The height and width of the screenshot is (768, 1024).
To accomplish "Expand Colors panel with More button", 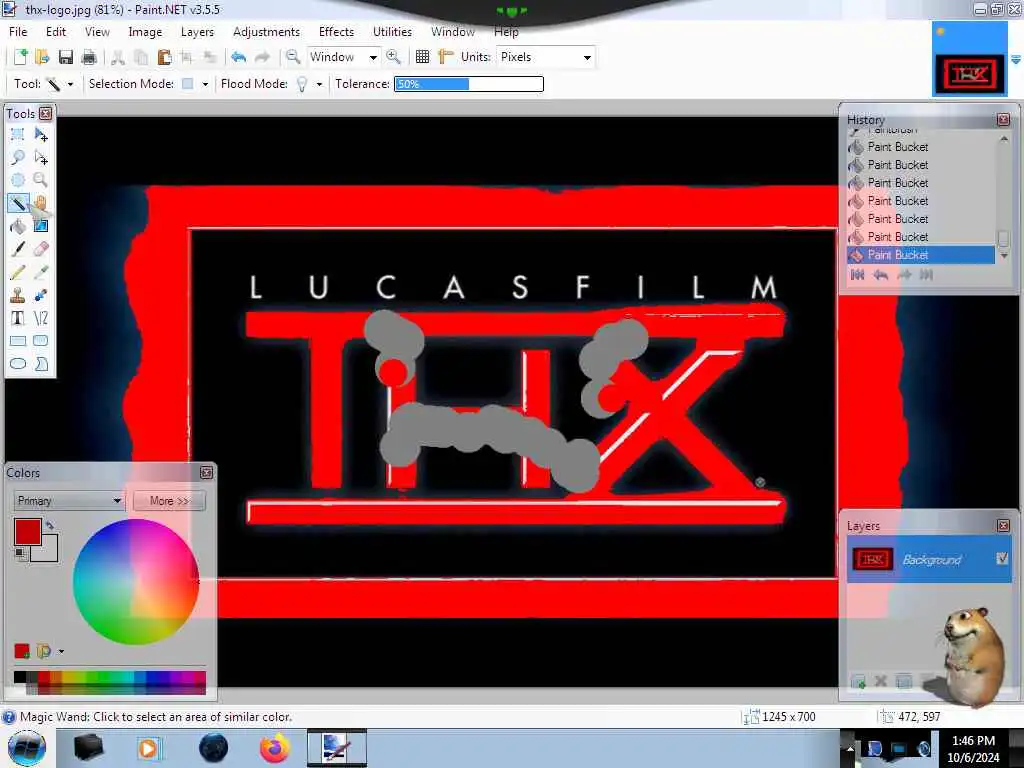I will coord(169,501).
